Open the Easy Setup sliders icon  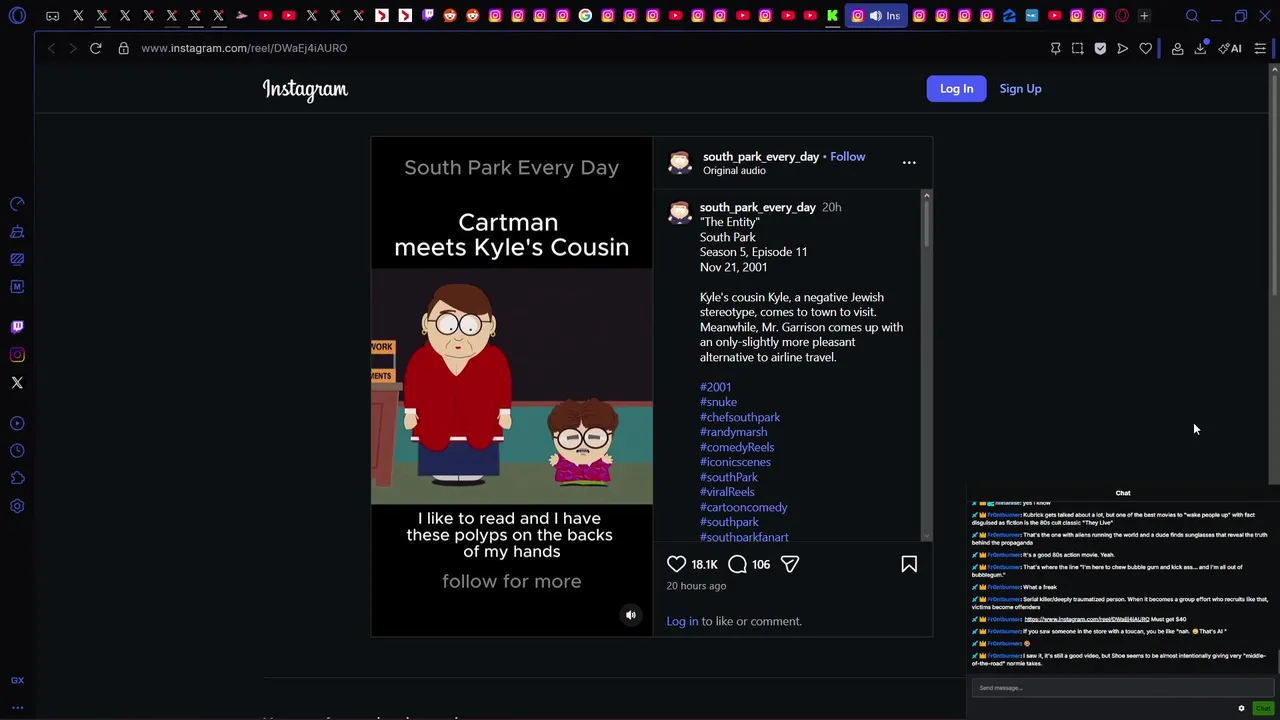[1260, 48]
